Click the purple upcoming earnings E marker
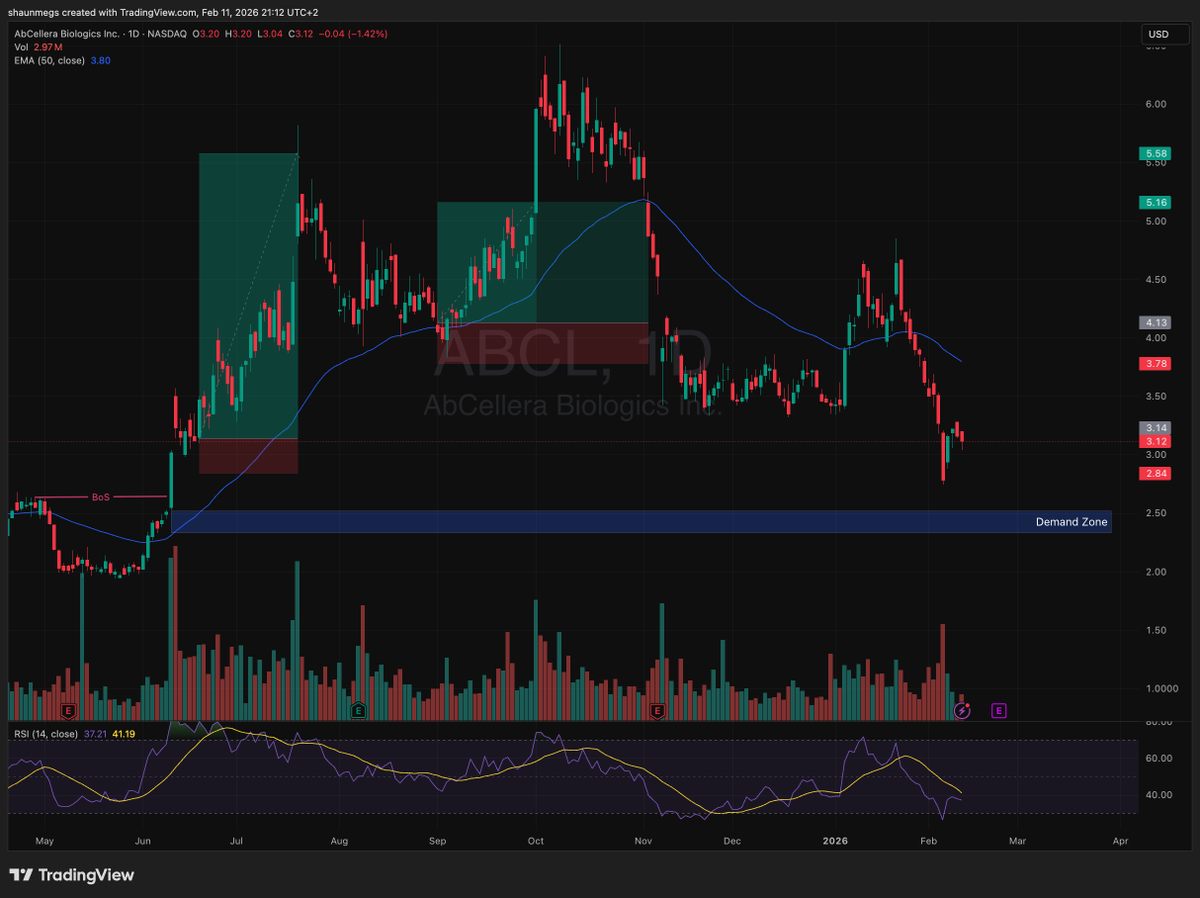Screen dimensions: 1200x898 (x=998, y=711)
